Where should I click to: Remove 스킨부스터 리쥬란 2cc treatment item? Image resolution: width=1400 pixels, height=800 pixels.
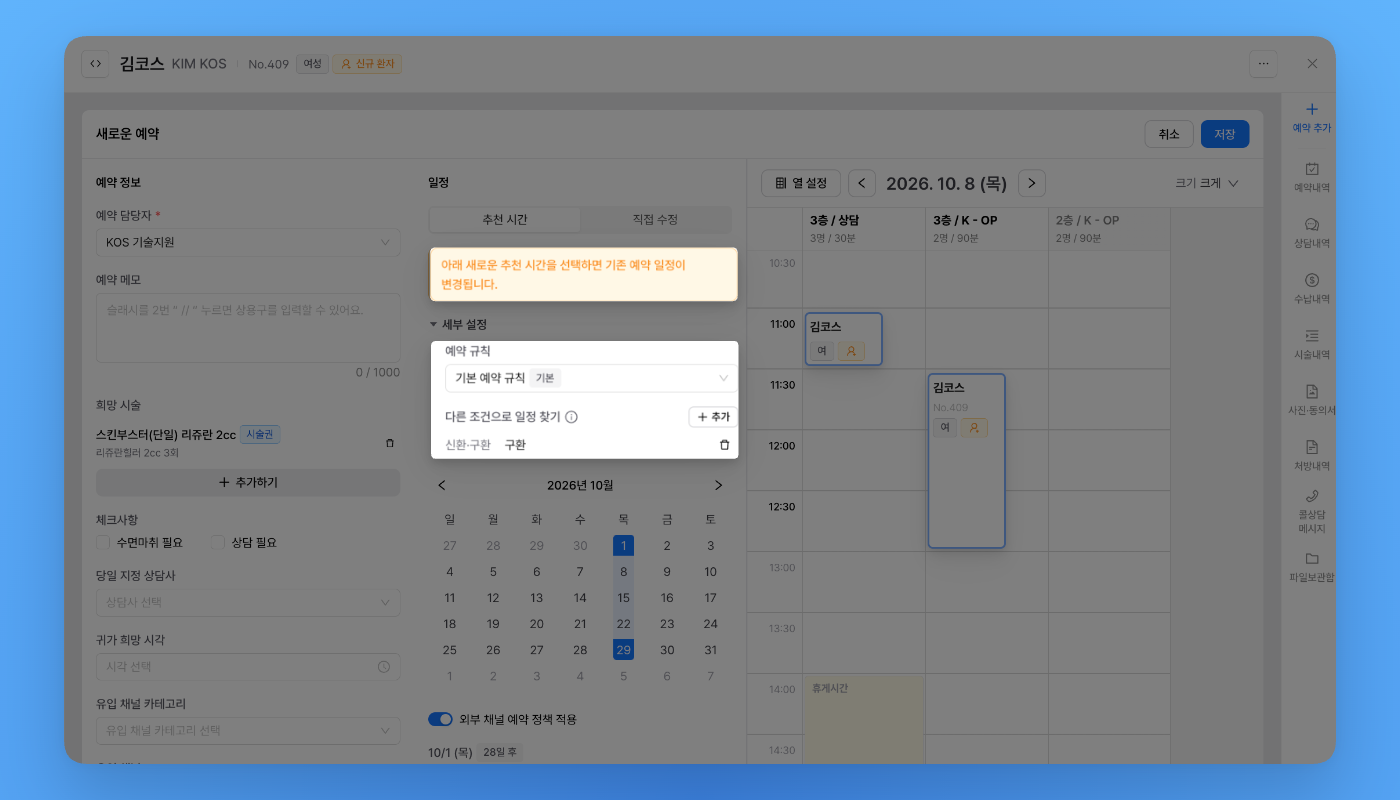(x=390, y=443)
